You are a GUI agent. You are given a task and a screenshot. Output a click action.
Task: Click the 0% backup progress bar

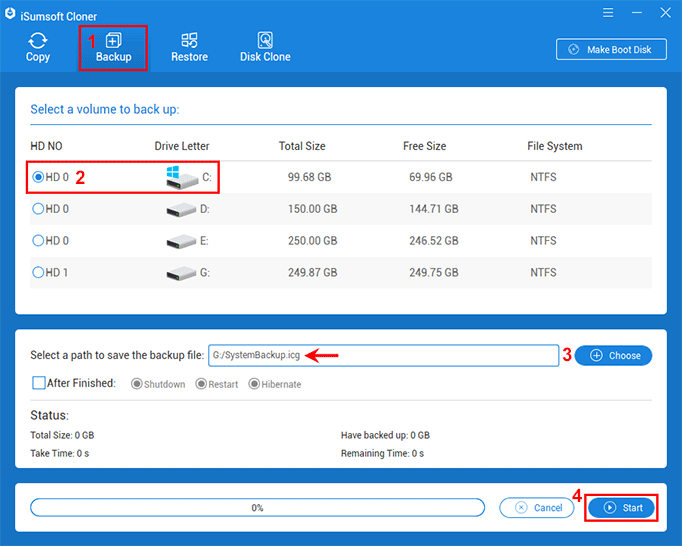point(257,508)
